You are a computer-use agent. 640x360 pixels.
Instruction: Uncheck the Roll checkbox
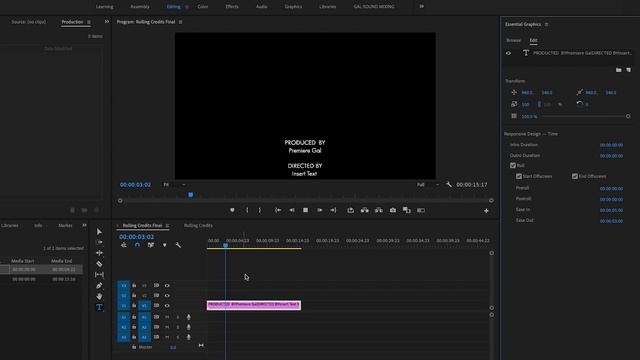click(x=513, y=165)
